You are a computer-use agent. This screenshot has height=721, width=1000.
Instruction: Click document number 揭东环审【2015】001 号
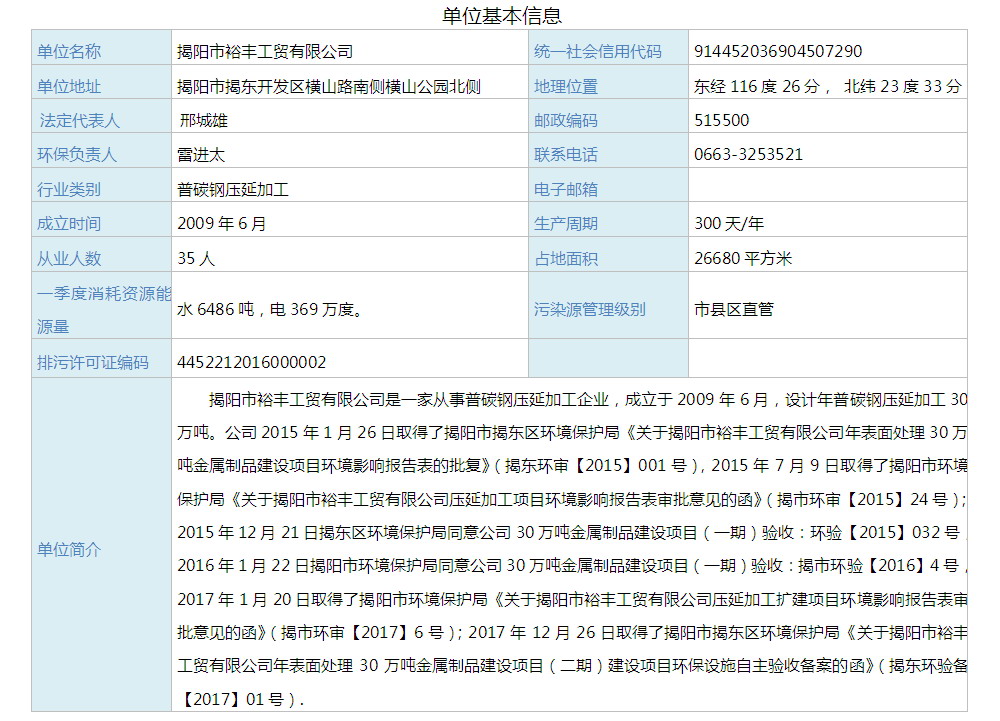[596, 466]
